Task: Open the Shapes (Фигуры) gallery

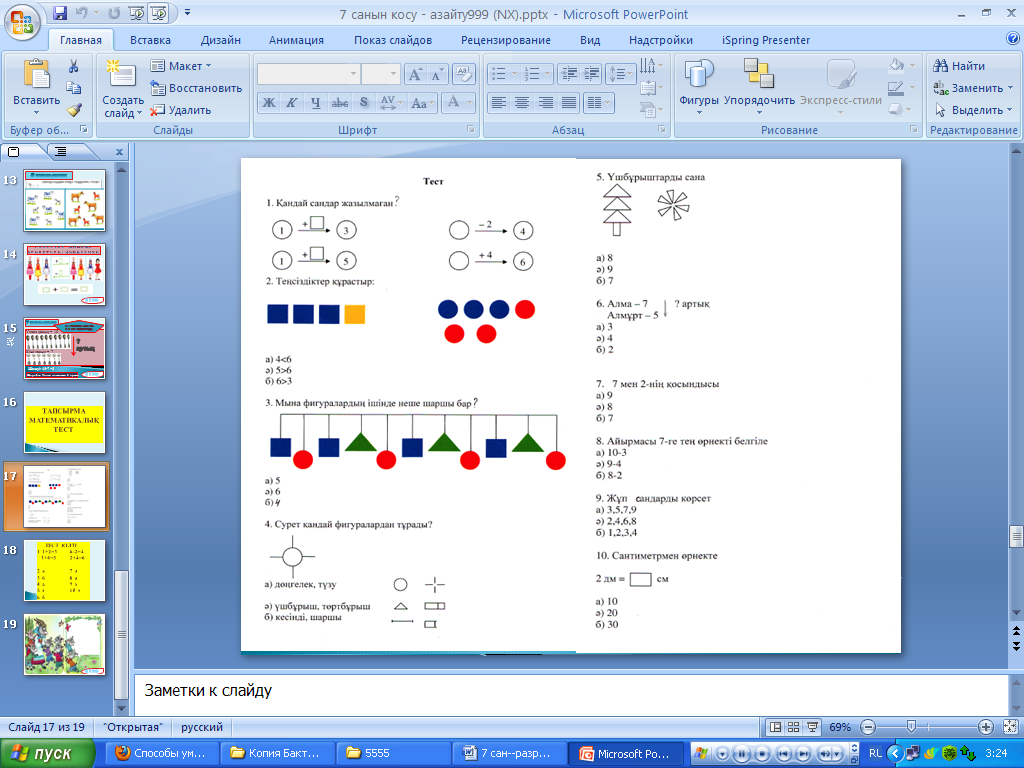Action: 699,88
